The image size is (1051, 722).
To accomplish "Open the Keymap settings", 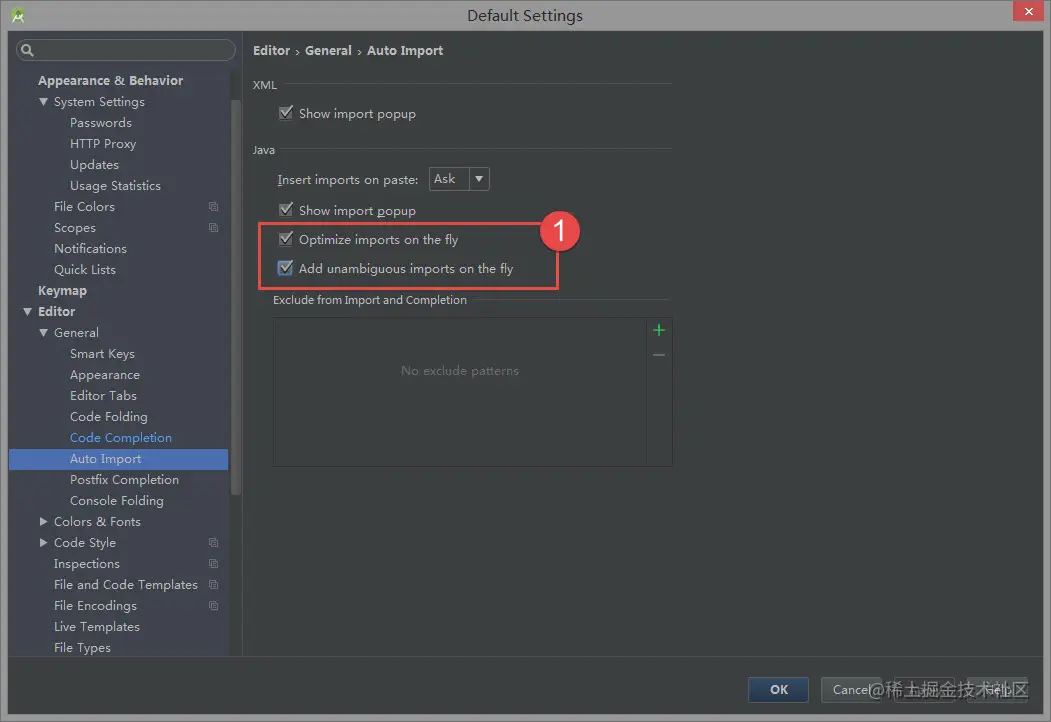I will pyautogui.click(x=62, y=291).
